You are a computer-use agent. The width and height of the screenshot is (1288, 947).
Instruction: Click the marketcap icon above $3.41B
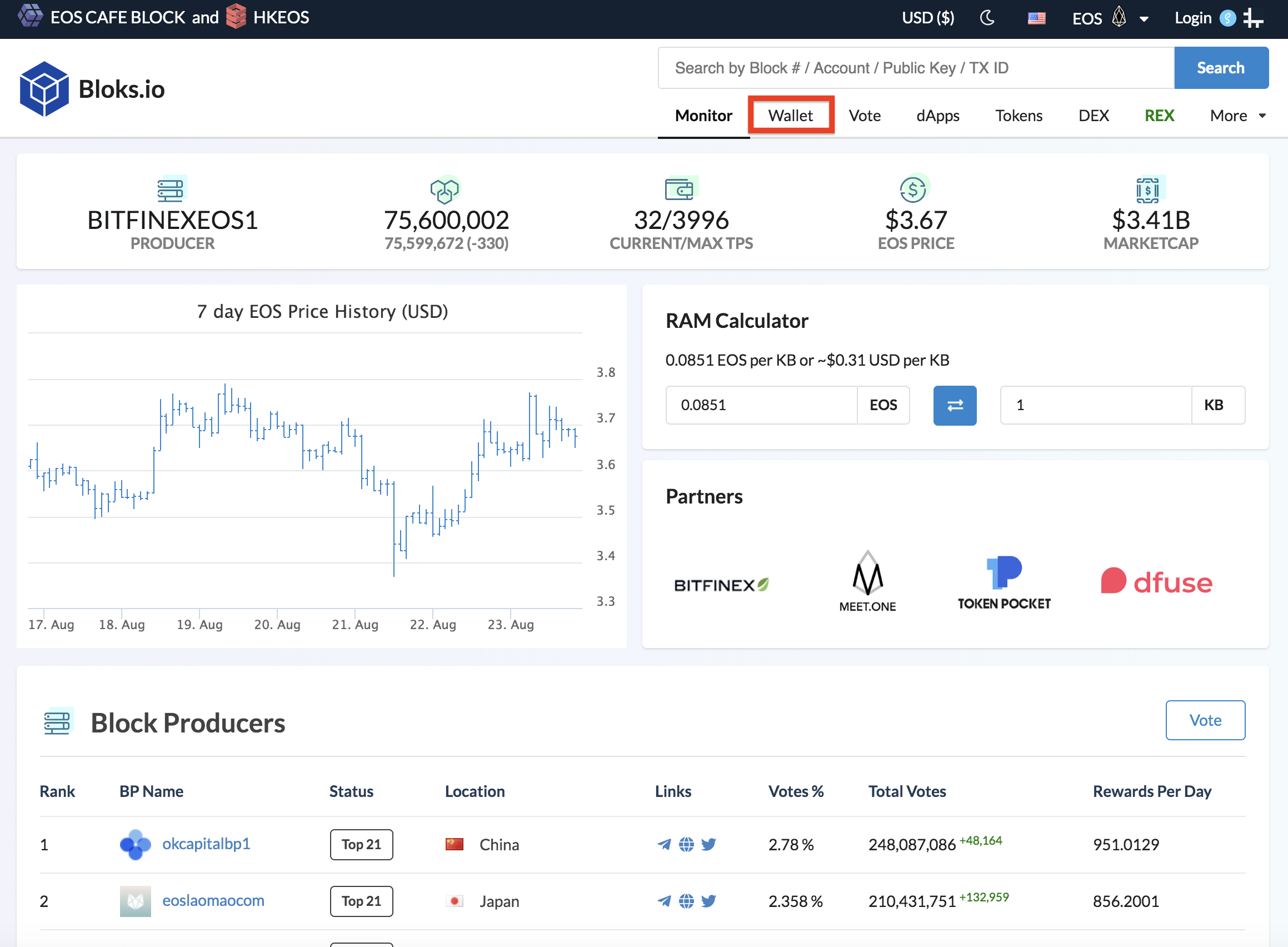tap(1150, 190)
